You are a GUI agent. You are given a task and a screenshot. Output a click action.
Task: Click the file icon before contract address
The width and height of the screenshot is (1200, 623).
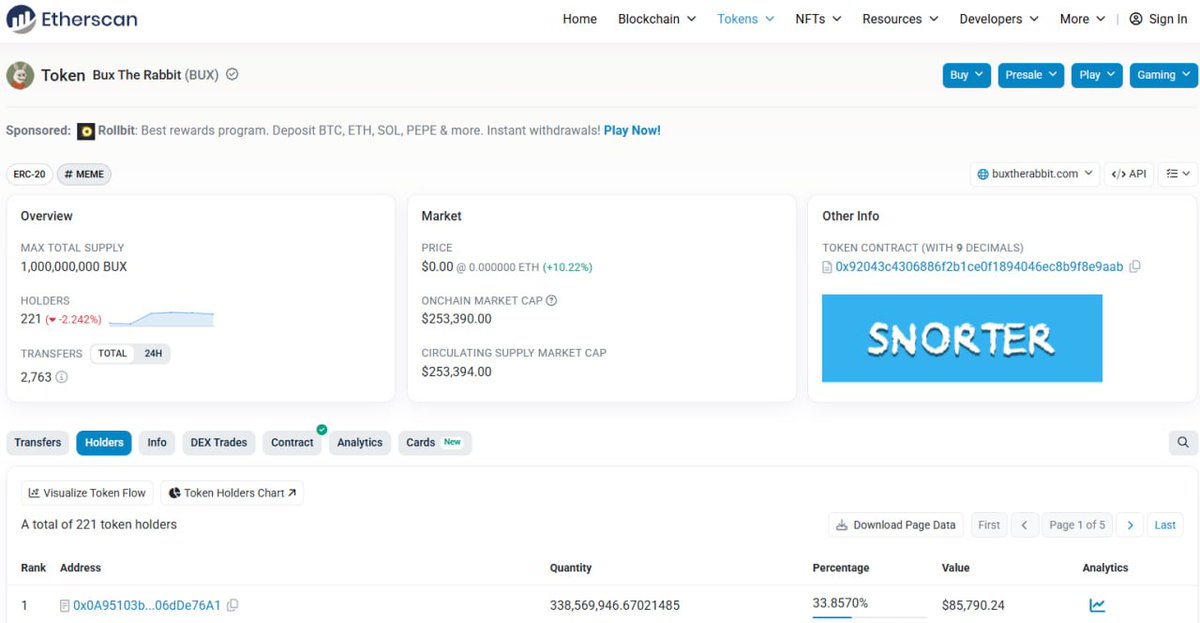[827, 267]
